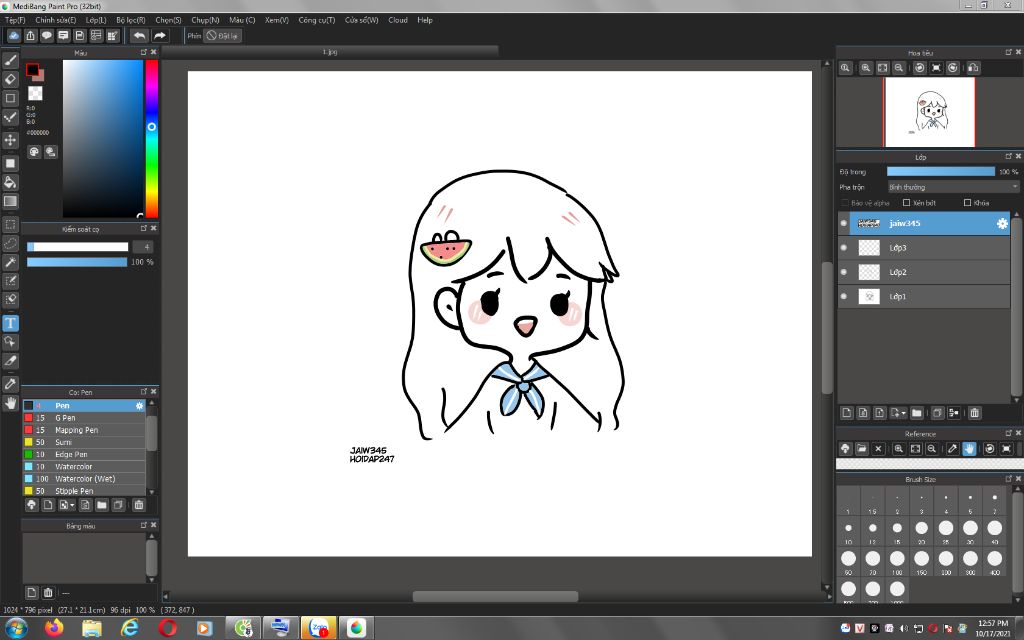This screenshot has height=640, width=1024.
Task: Zoom in on the Navigator panel
Action: pyautogui.click(x=866, y=68)
